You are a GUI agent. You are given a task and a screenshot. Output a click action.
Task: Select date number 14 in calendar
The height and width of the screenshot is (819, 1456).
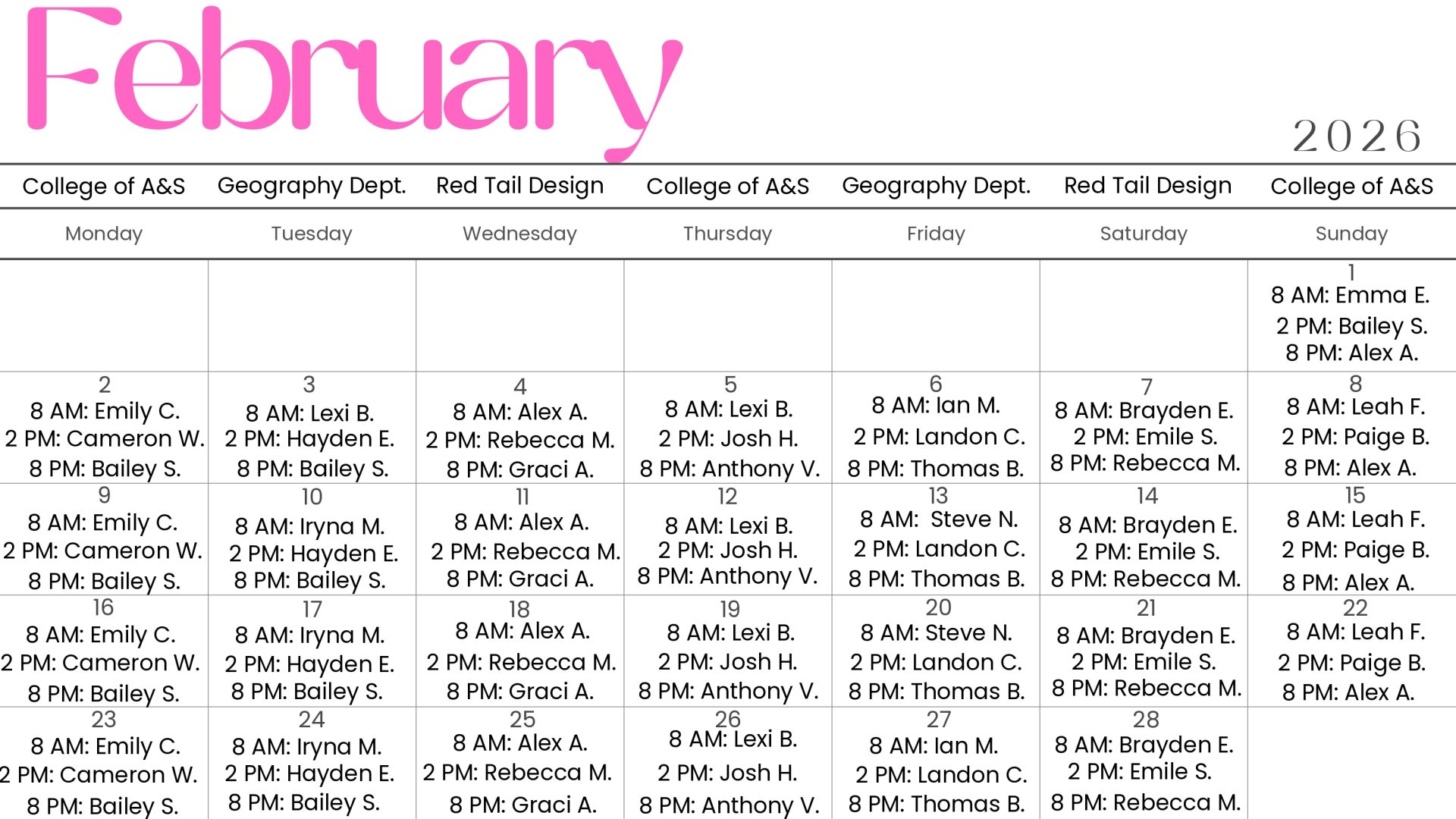click(x=1147, y=496)
